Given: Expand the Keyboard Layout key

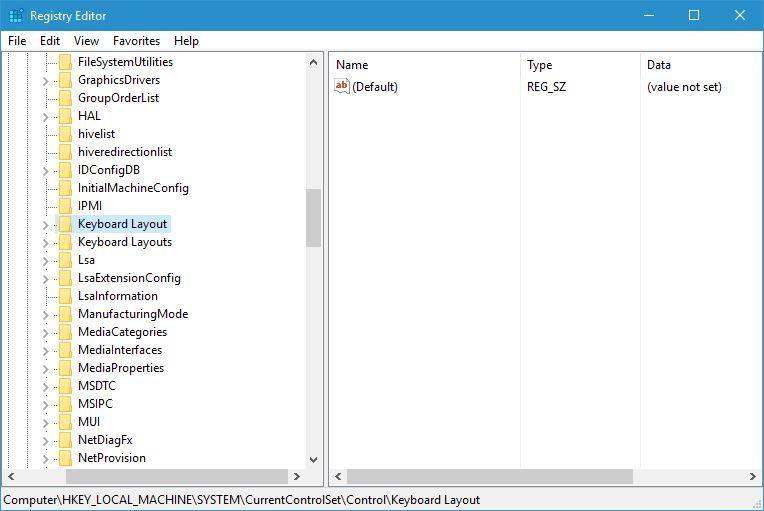Looking at the screenshot, I should [45, 225].
